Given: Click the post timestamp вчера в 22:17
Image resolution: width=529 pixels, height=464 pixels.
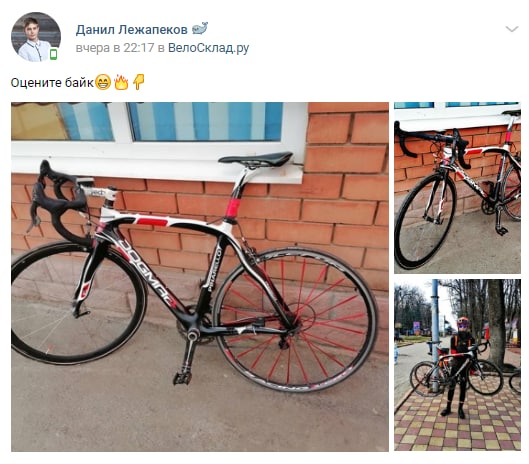Looking at the screenshot, I should [x=115, y=48].
